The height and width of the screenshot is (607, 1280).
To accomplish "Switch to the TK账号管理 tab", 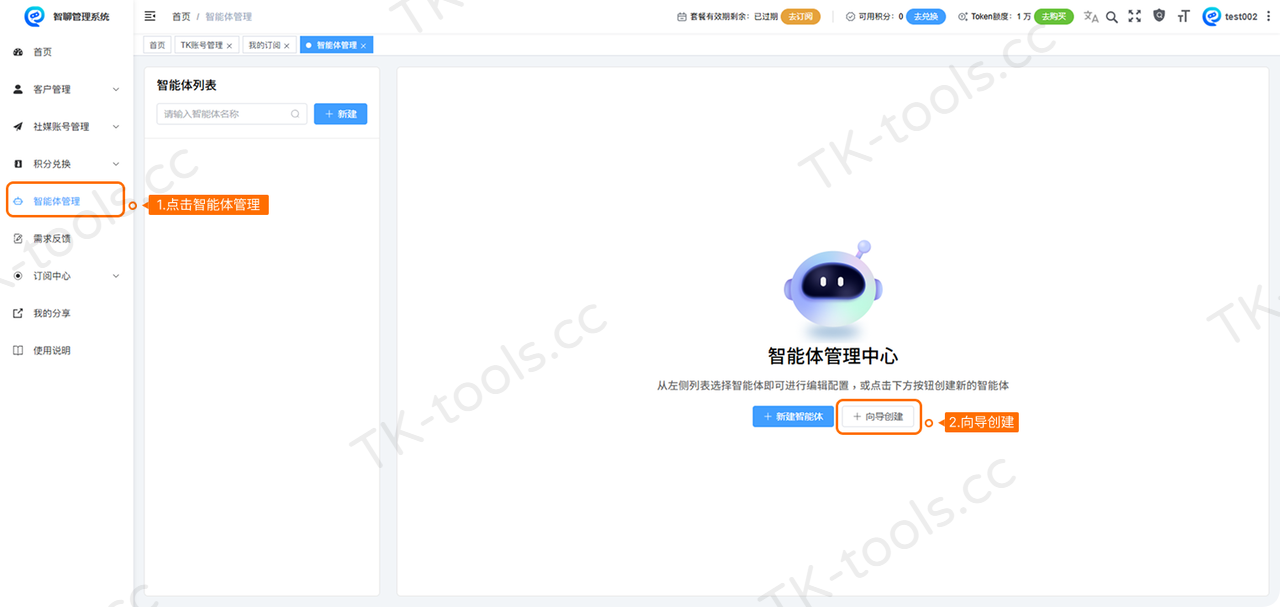I will [206, 45].
